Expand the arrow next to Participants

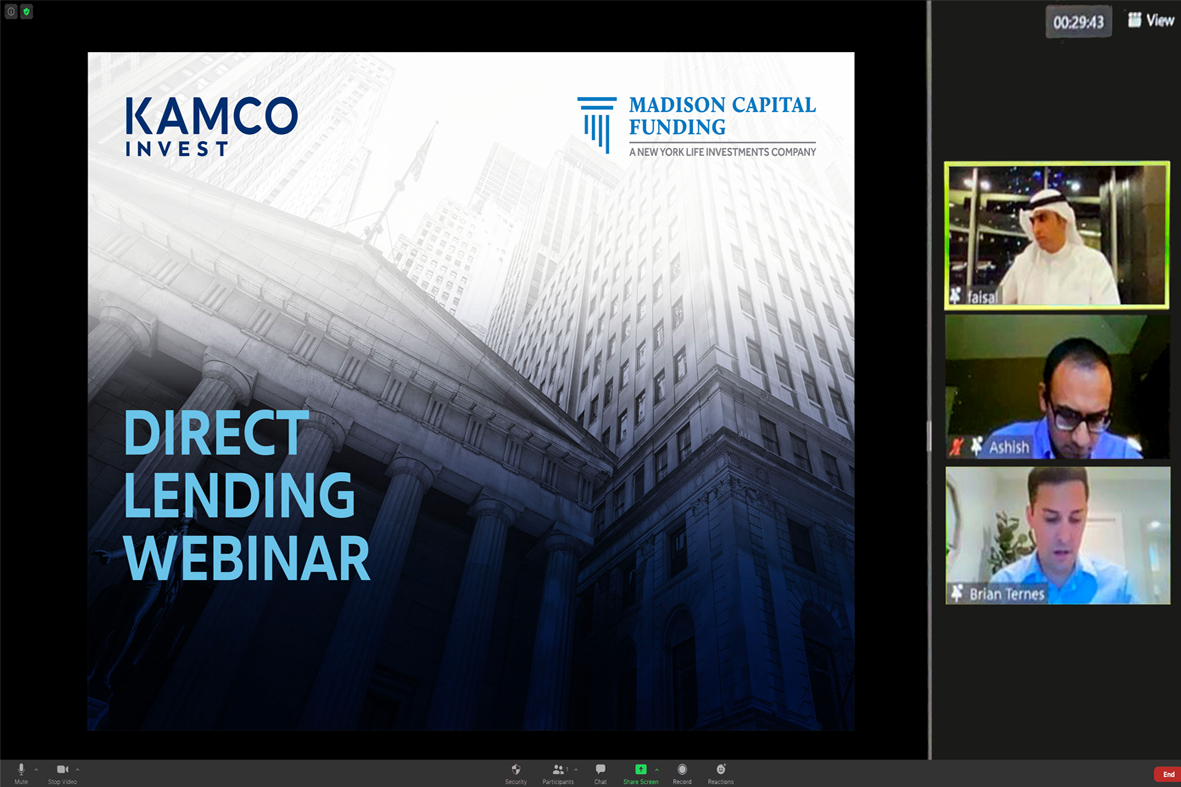coord(576,770)
